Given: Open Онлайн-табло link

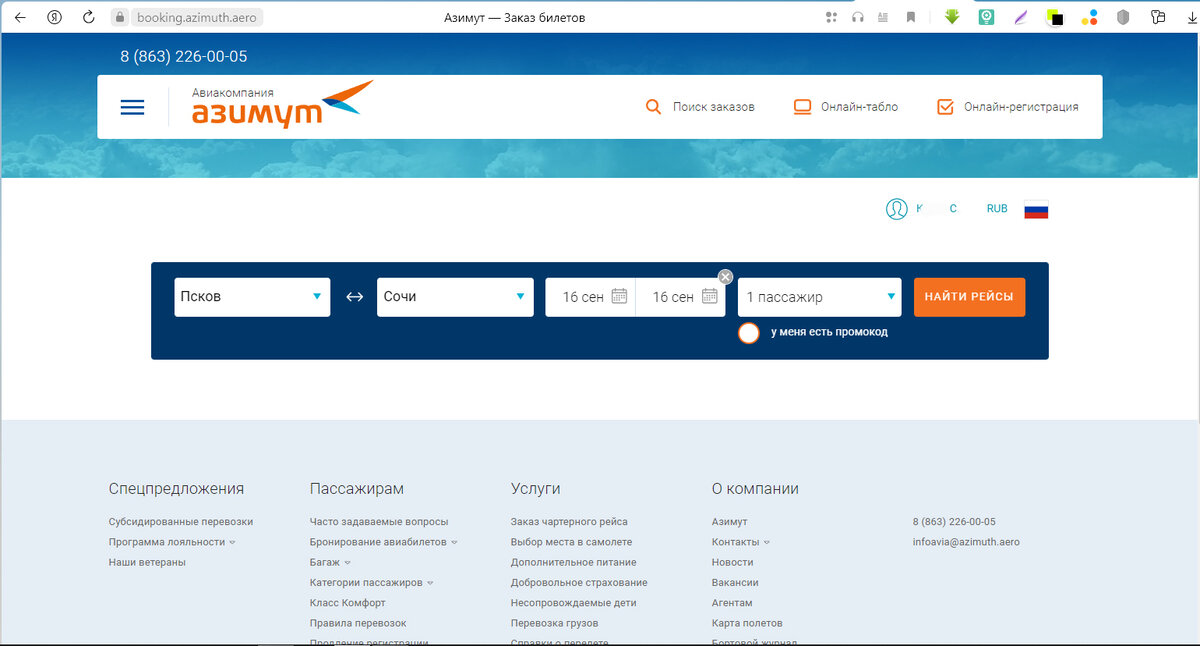Looking at the screenshot, I should [x=859, y=107].
